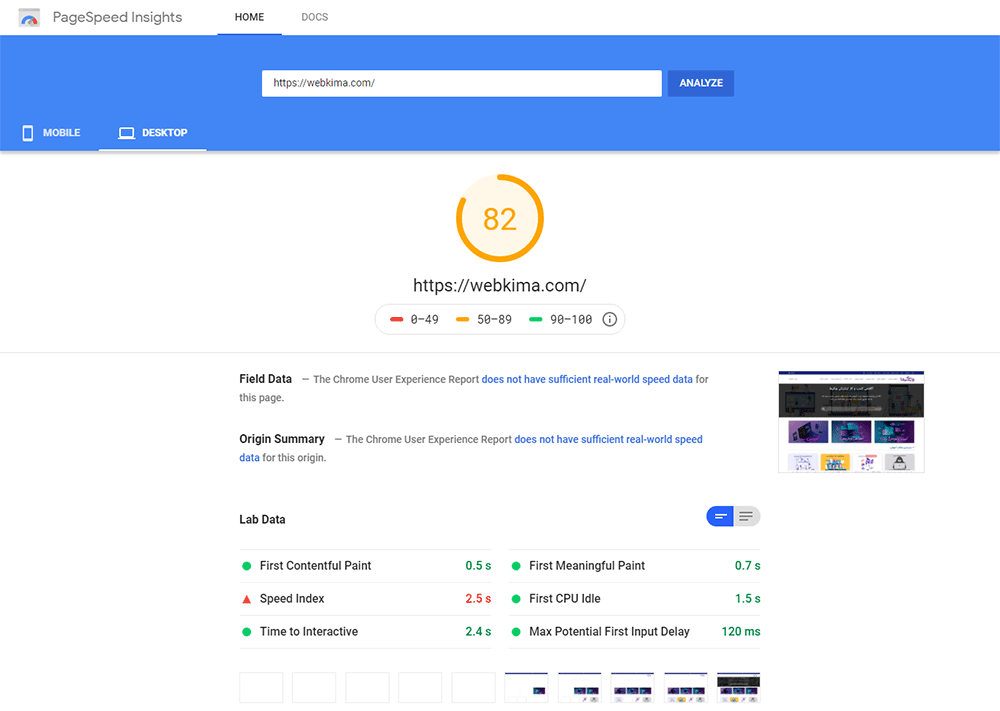This screenshot has width=1000, height=711.
Task: Click the green dot beside First Contentful Paint
Action: pos(247,566)
